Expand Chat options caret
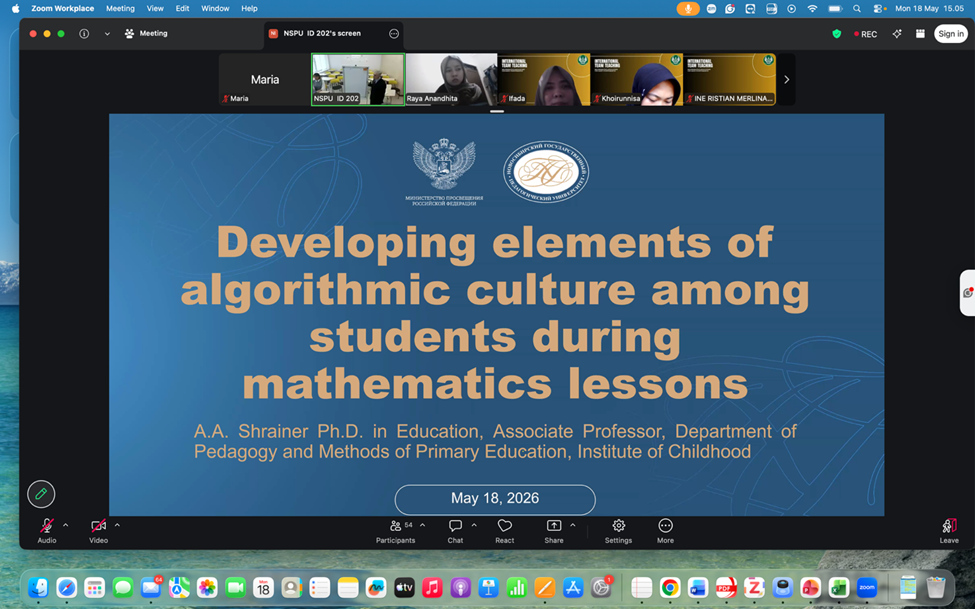 click(474, 526)
